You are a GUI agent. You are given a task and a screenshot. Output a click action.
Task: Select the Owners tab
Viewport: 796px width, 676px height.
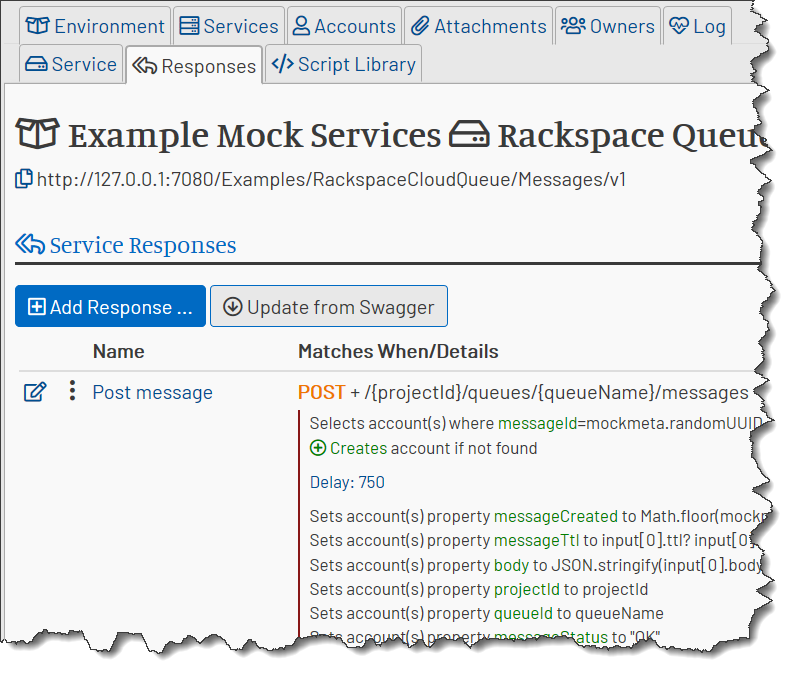point(608,26)
